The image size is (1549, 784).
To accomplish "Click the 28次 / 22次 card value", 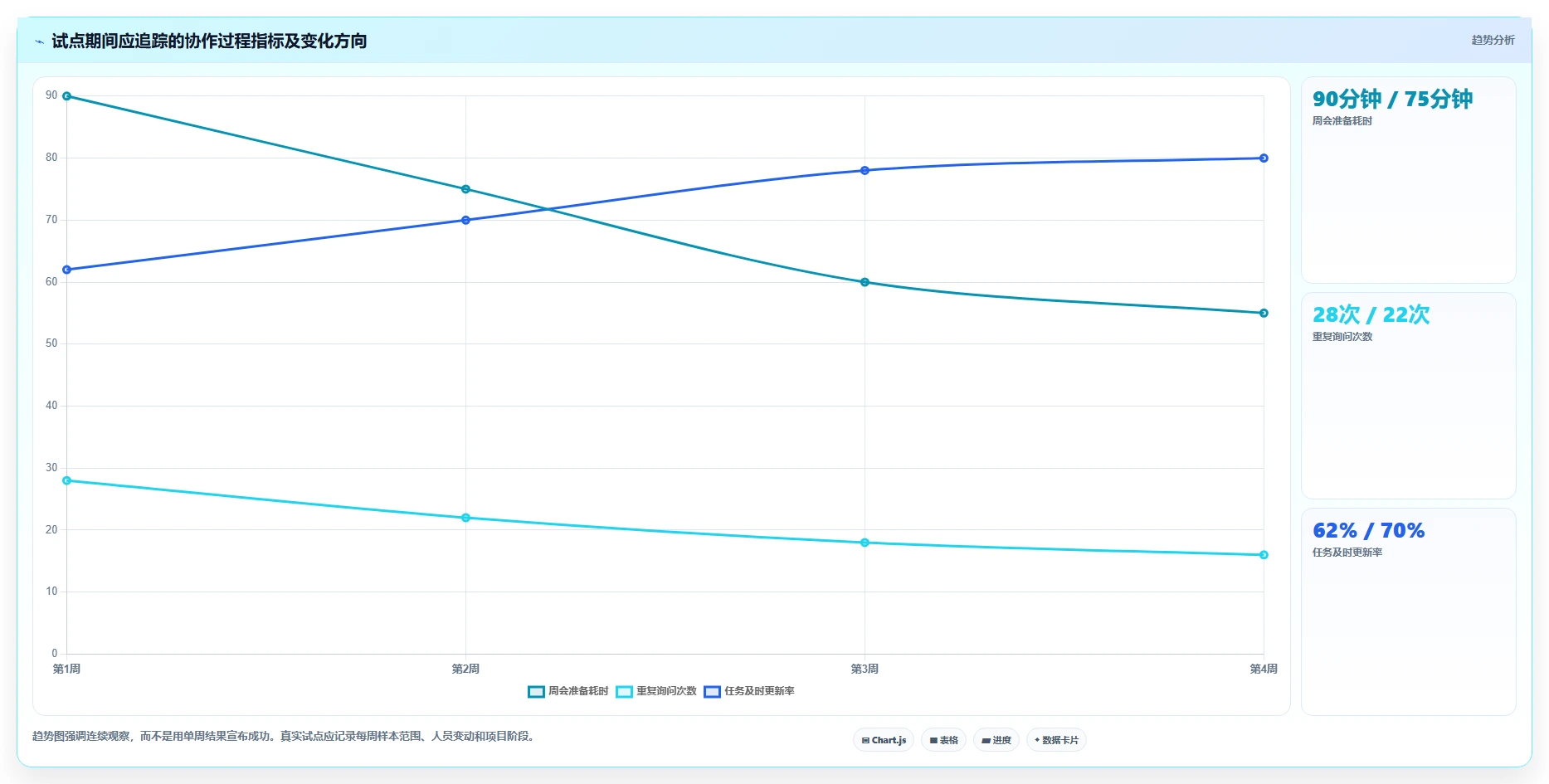I will click(x=1371, y=314).
